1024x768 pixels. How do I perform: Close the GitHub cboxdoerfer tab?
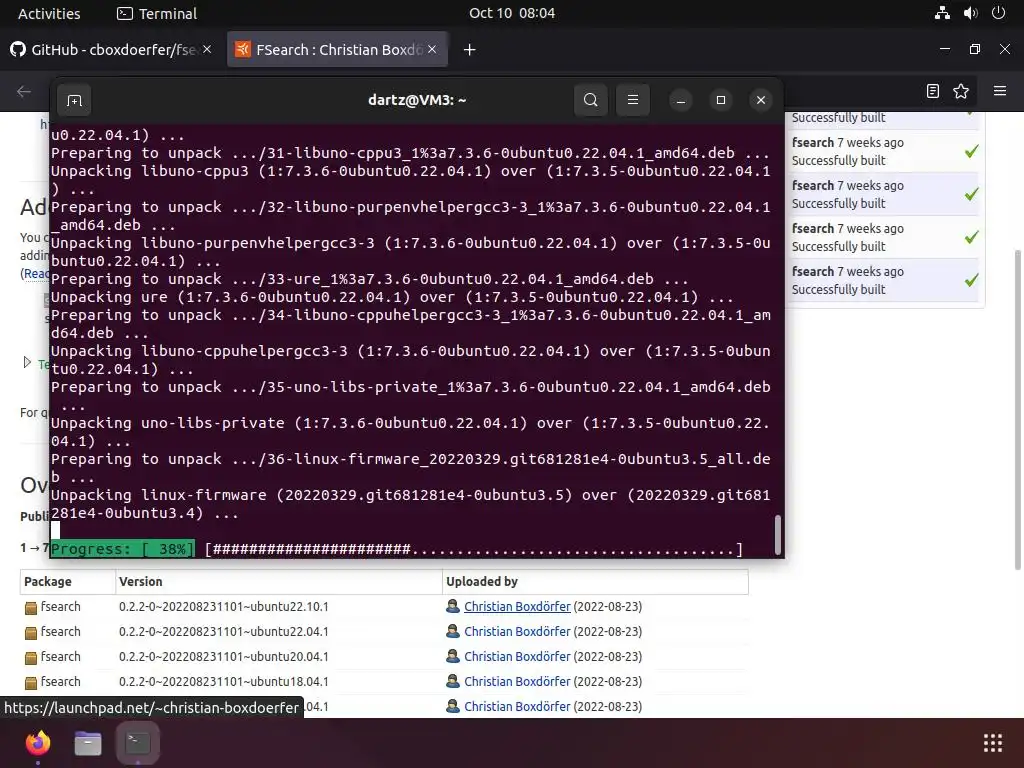click(x=207, y=49)
